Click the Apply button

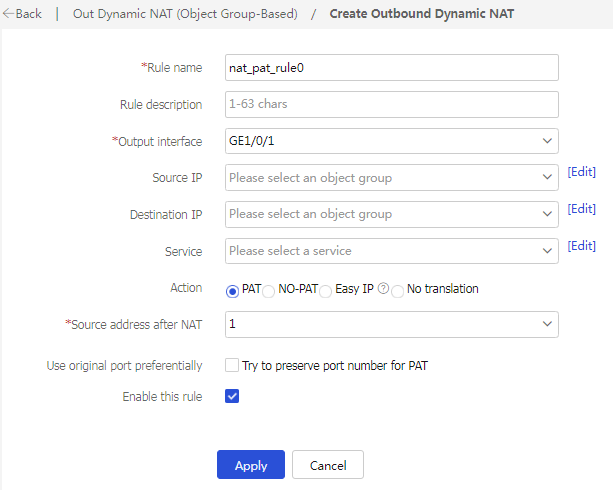click(x=251, y=465)
